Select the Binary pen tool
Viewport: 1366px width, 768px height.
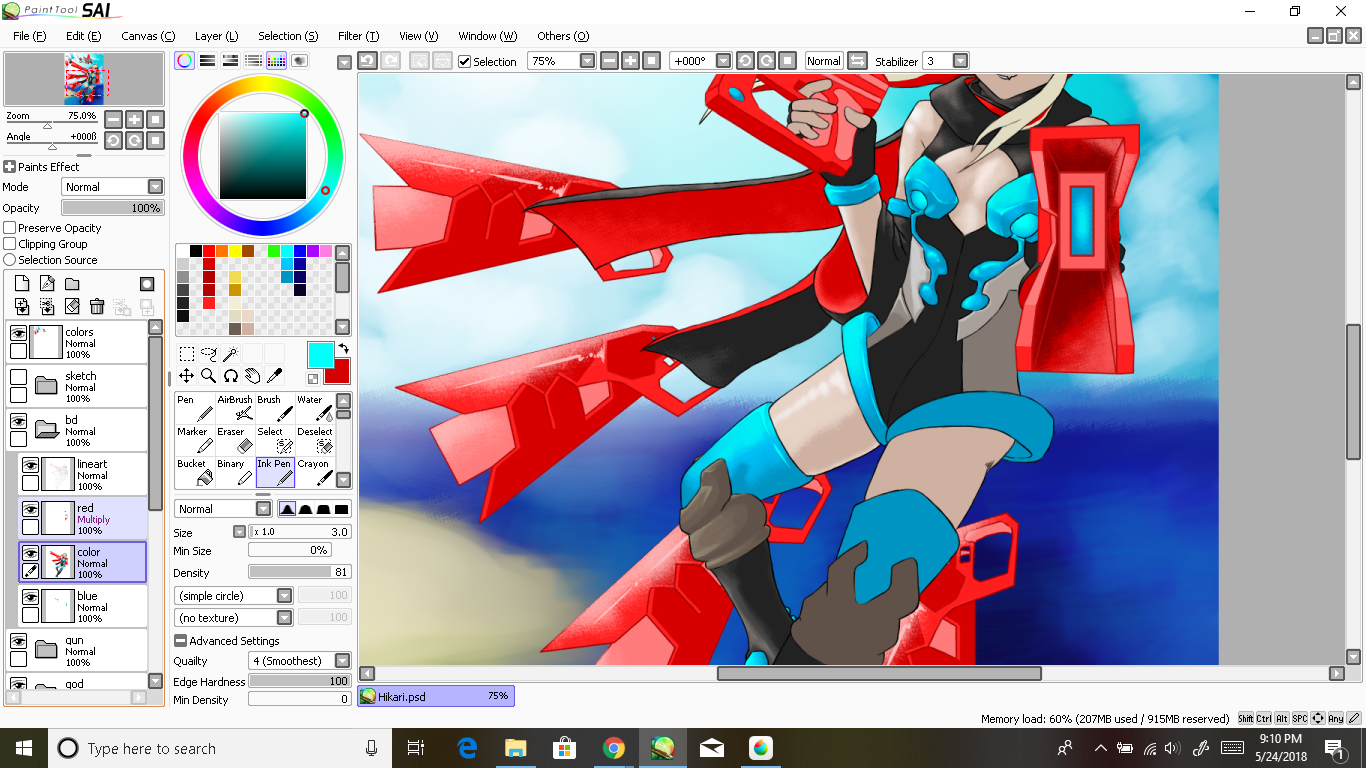pyautogui.click(x=235, y=472)
